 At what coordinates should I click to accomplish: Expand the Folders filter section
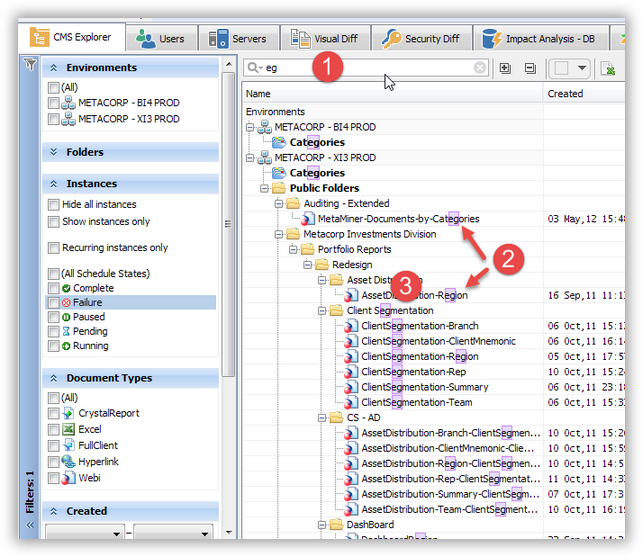pos(54,152)
